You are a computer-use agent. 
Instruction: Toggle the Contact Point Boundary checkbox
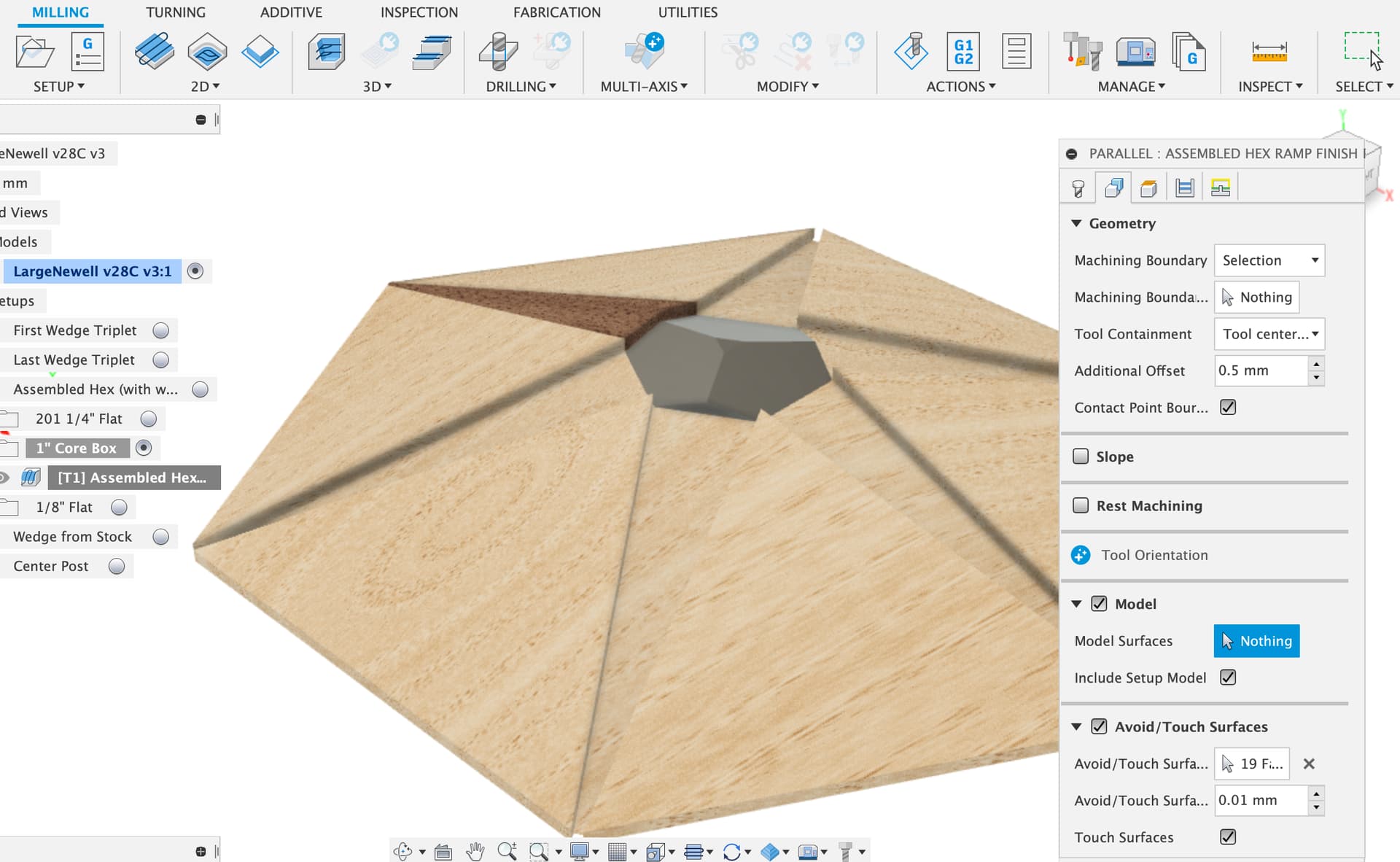1228,407
